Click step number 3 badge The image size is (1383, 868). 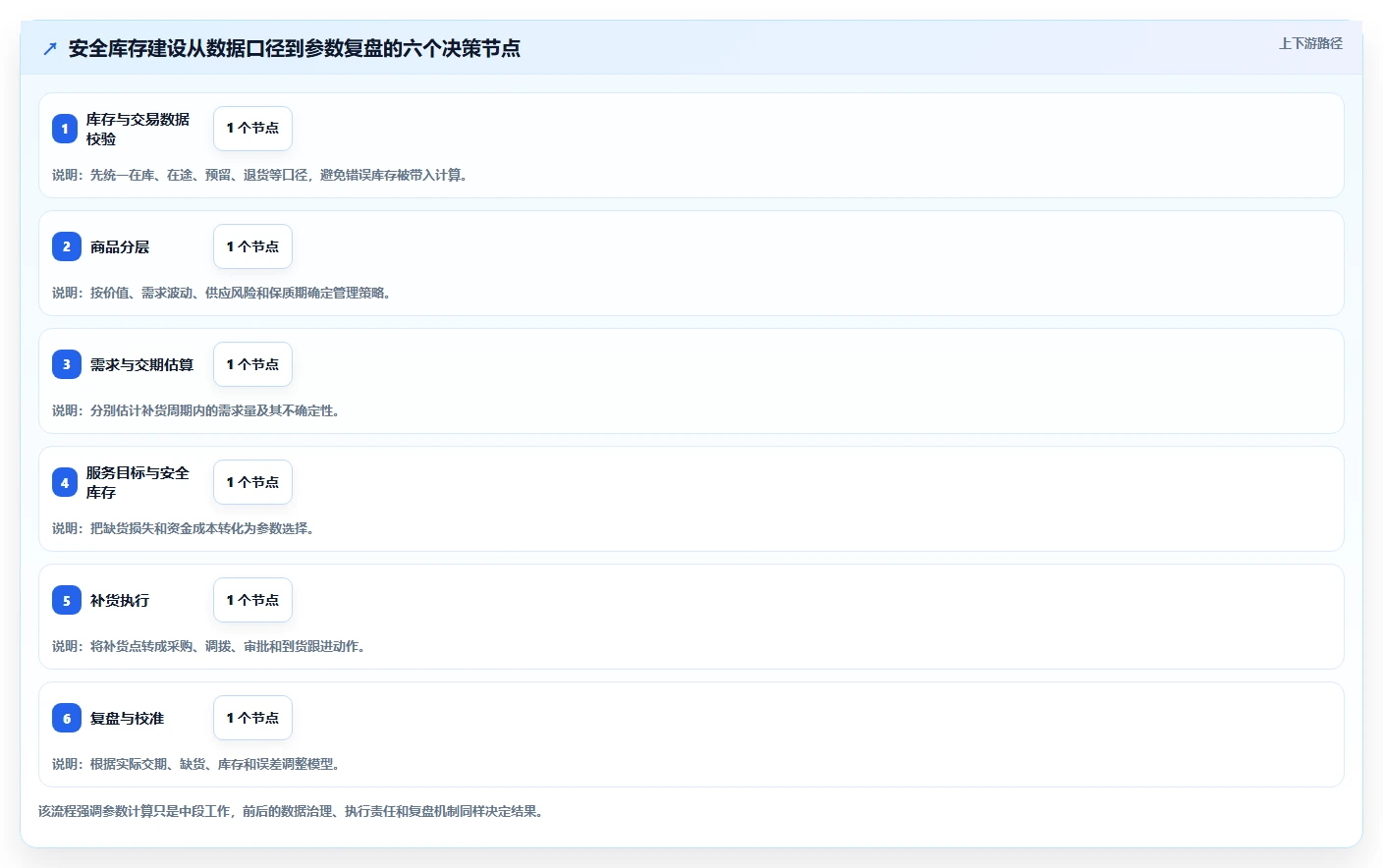click(x=67, y=364)
